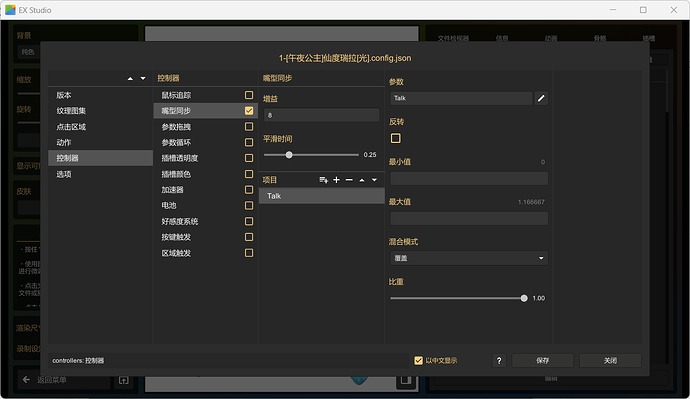Select 动作 in the left section list

click(100, 143)
